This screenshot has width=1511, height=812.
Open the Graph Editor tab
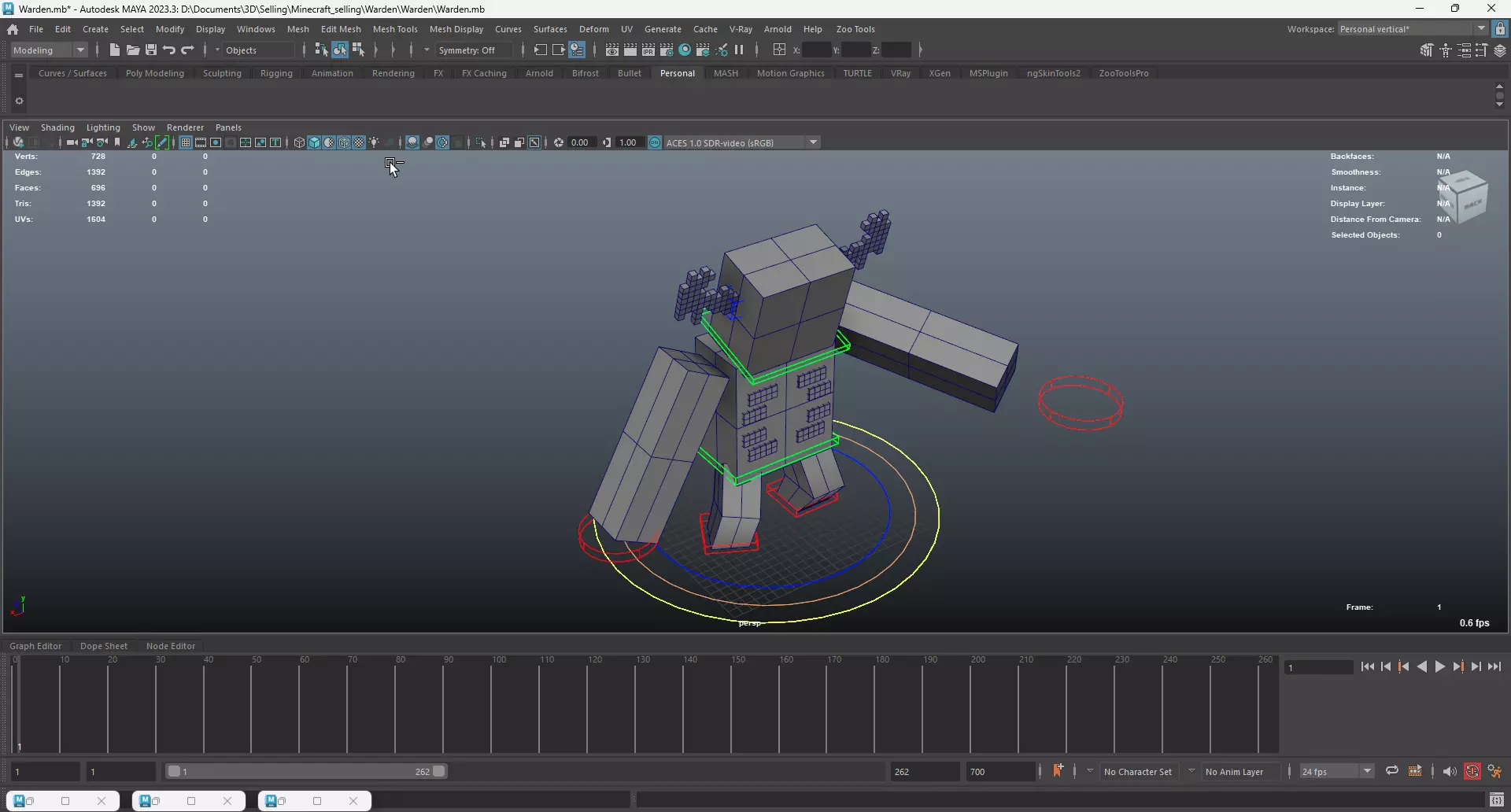pos(35,646)
